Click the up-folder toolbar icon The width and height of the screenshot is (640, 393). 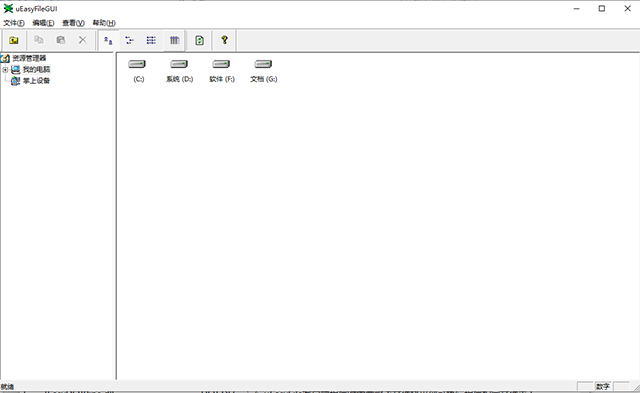pos(14,40)
